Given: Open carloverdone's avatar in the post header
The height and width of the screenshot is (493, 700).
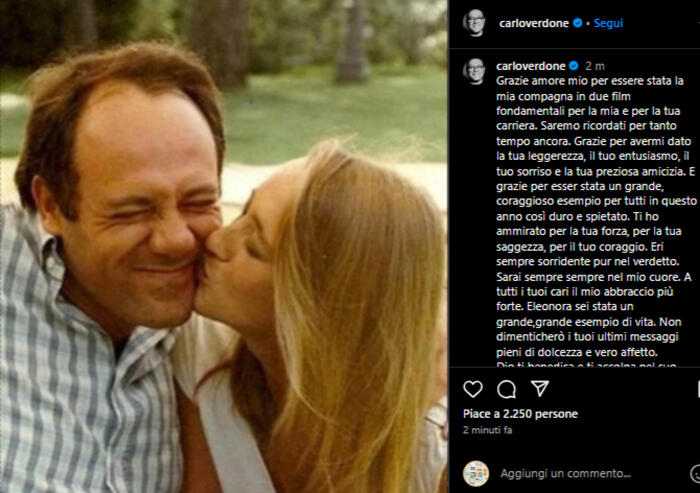Looking at the screenshot, I should click(x=475, y=22).
